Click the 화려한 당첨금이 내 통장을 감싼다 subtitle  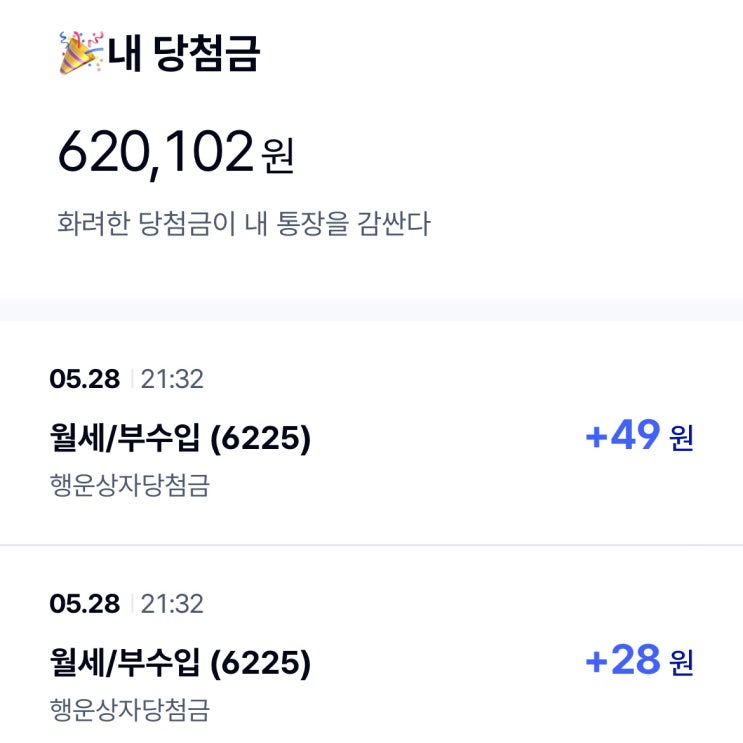click(243, 223)
